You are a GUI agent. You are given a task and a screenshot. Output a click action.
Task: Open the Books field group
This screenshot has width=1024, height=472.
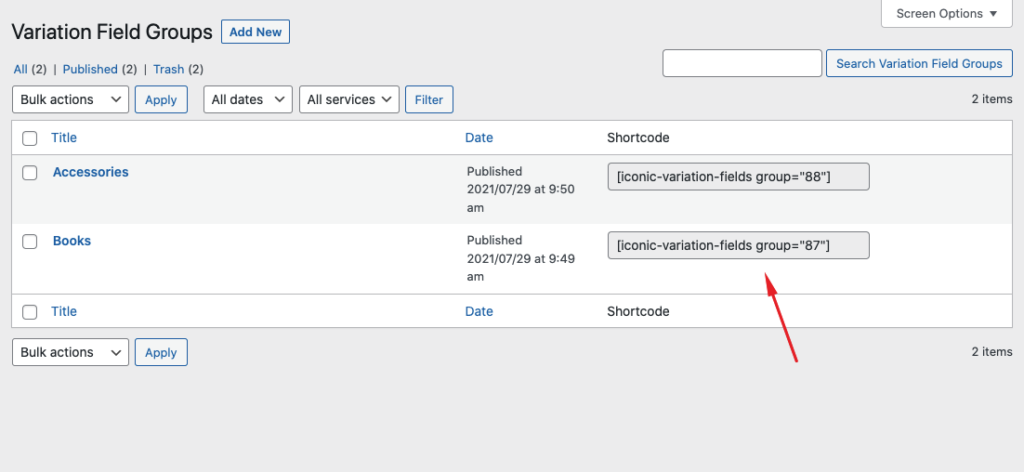pyautogui.click(x=72, y=241)
